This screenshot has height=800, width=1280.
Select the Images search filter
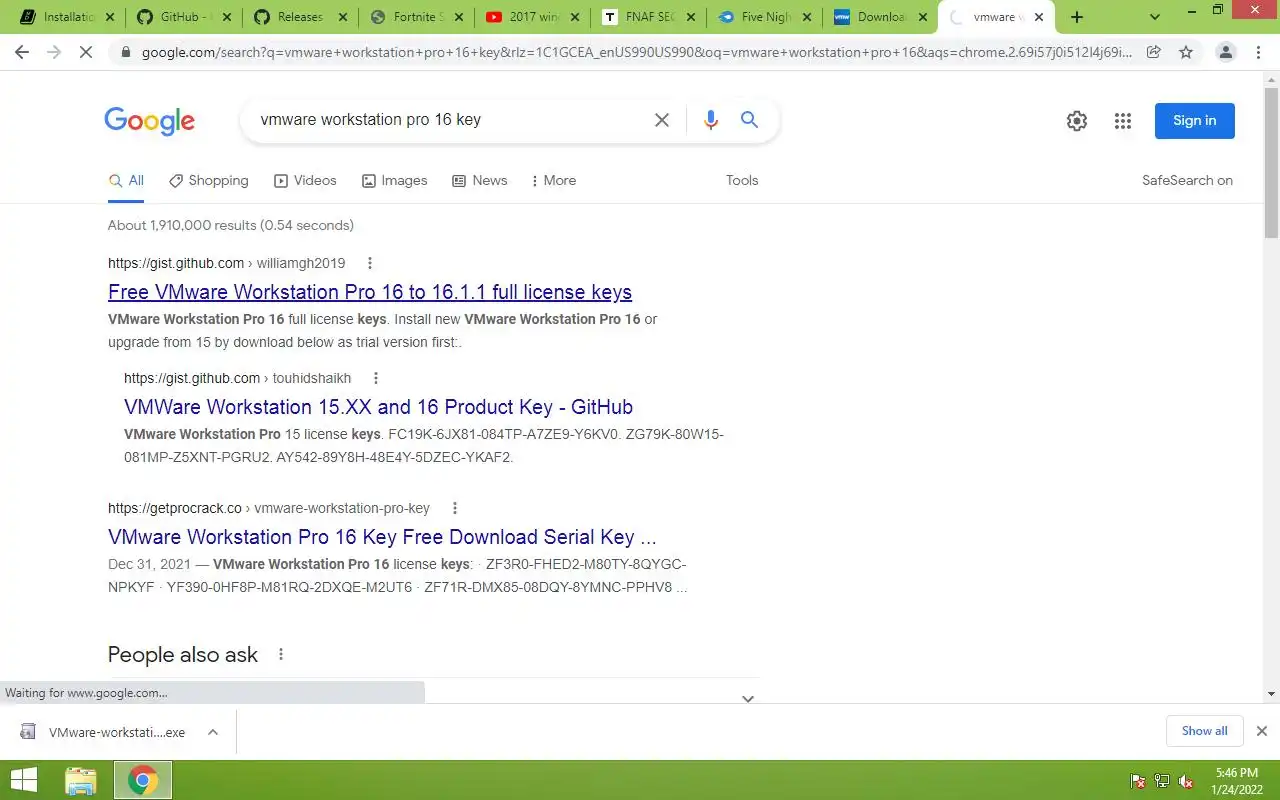tap(395, 181)
